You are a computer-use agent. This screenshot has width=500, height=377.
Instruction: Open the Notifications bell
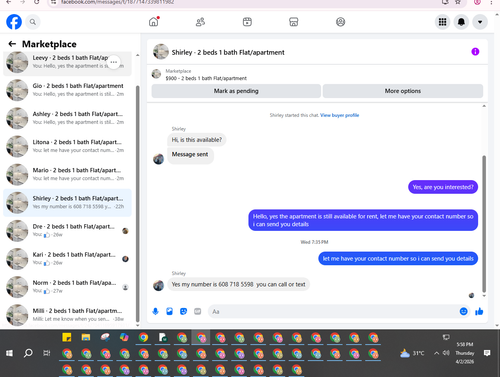click(461, 22)
